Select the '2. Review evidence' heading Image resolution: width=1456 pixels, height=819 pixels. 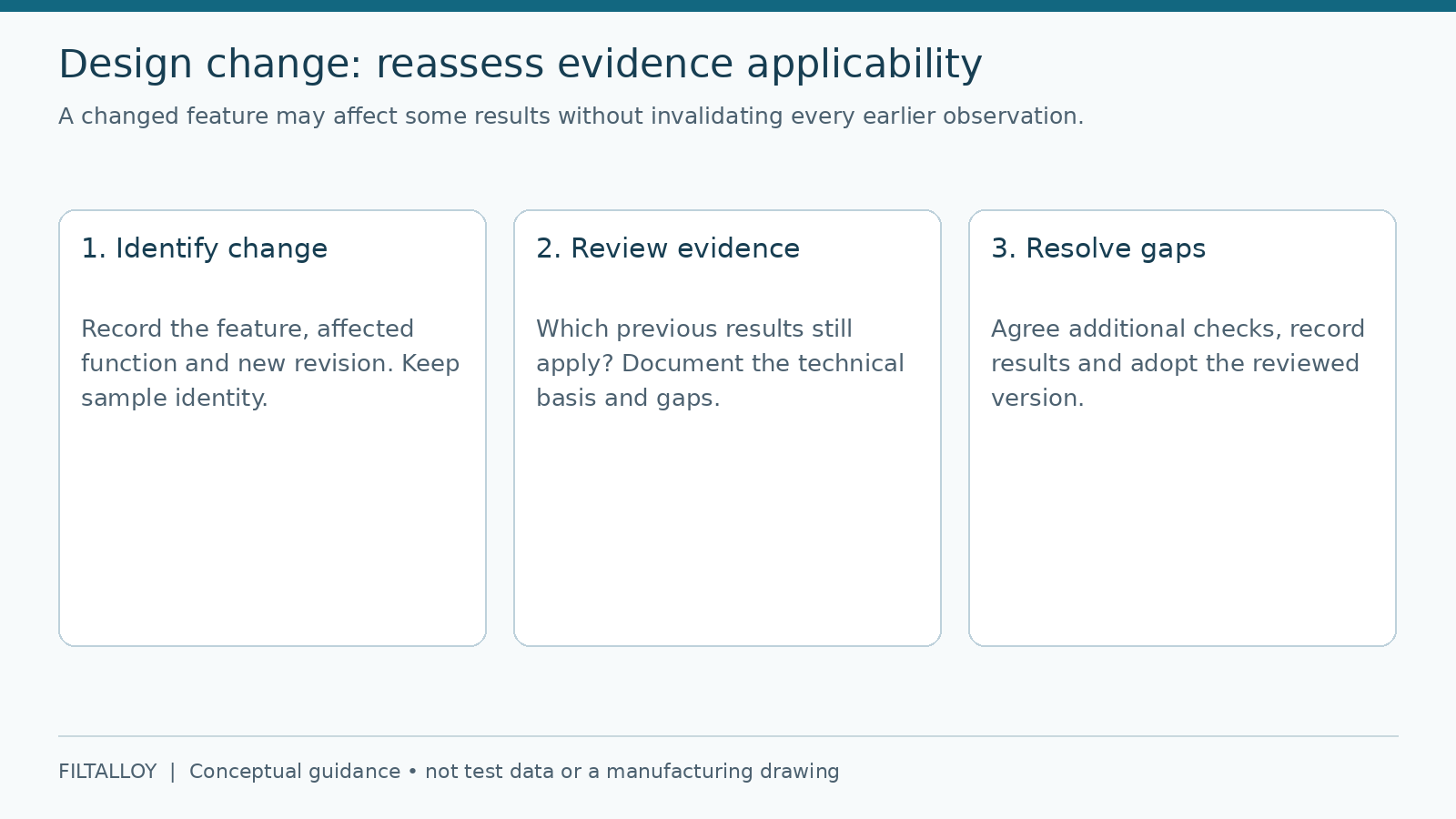[x=668, y=248]
